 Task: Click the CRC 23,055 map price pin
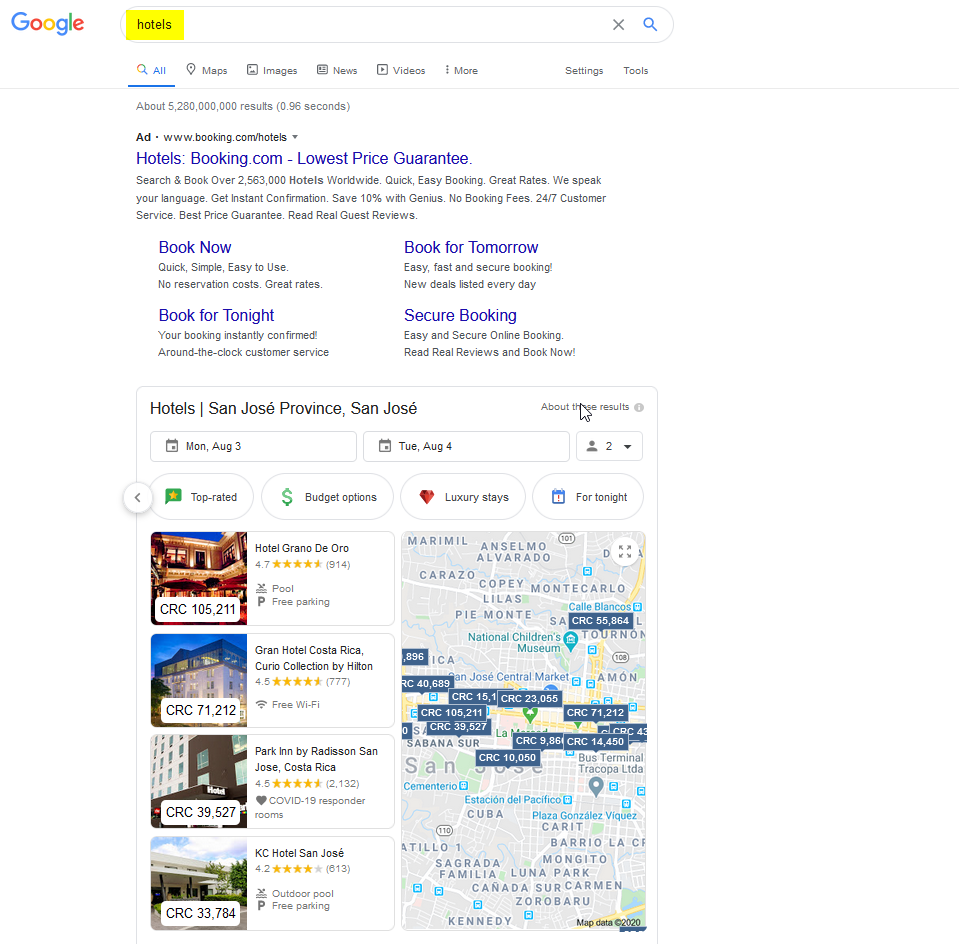(x=530, y=699)
